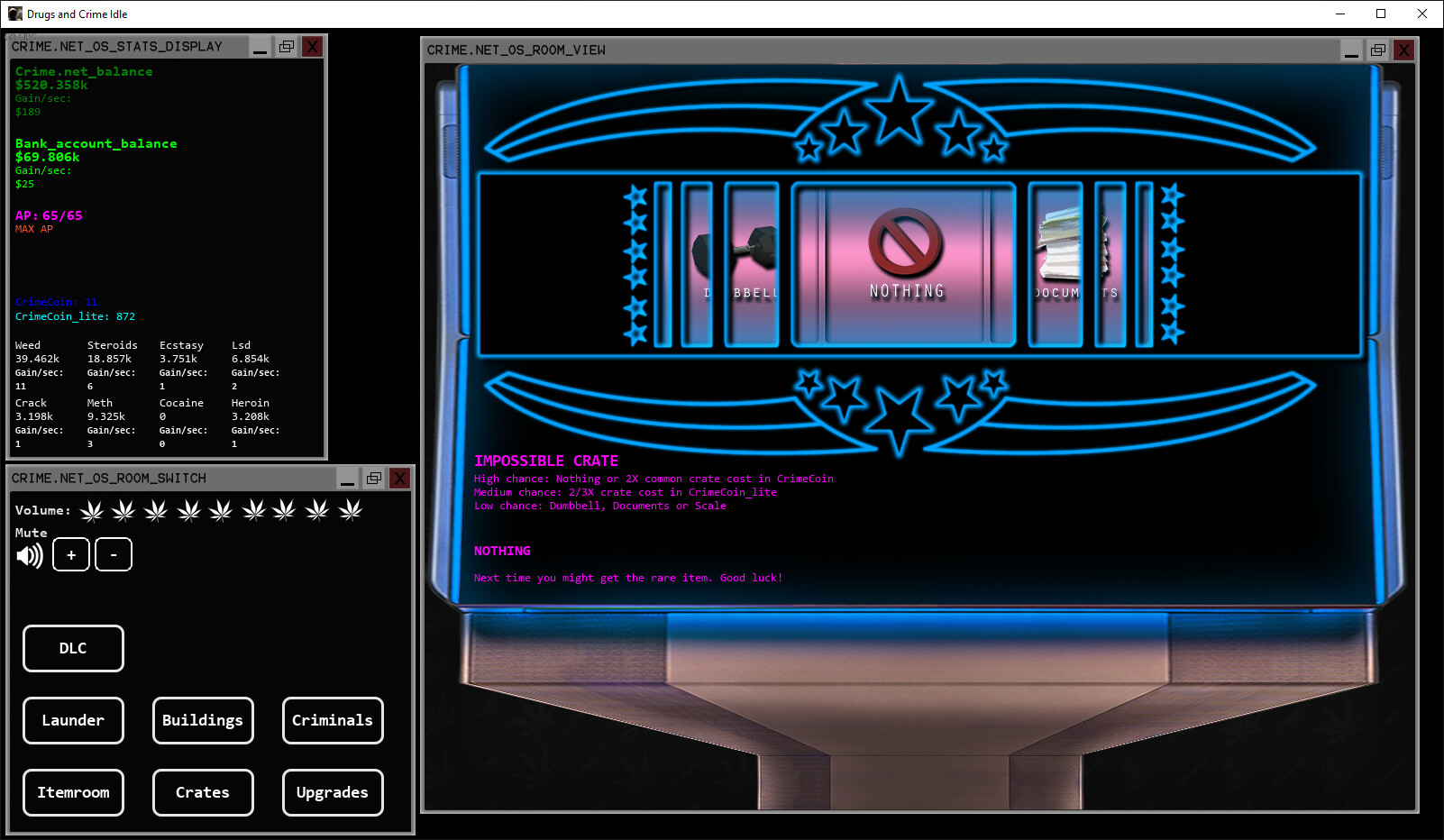
Task: Mute game audio with the speaker icon
Action: tap(30, 554)
